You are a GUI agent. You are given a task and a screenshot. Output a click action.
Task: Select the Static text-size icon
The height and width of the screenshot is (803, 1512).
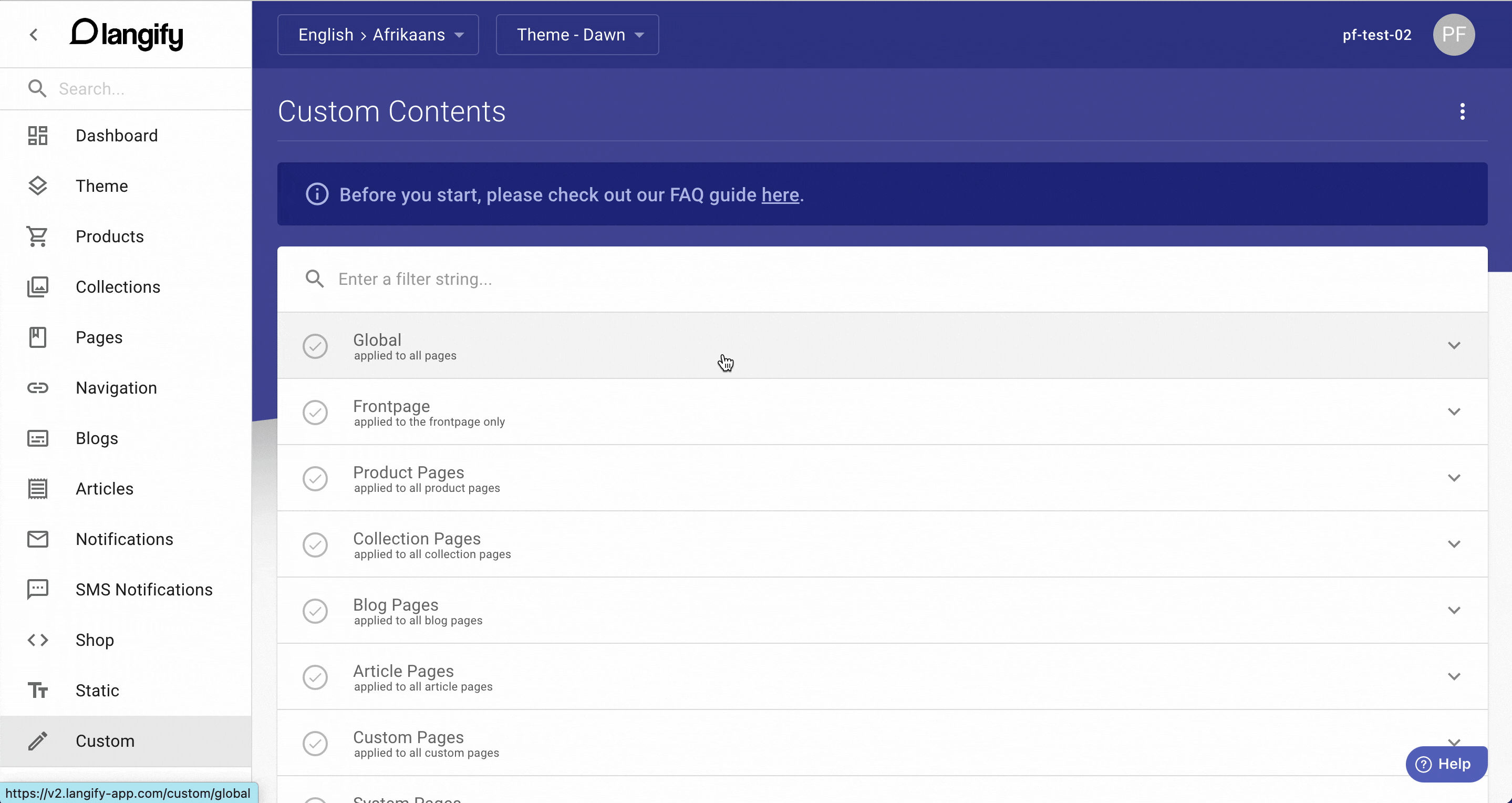(38, 691)
